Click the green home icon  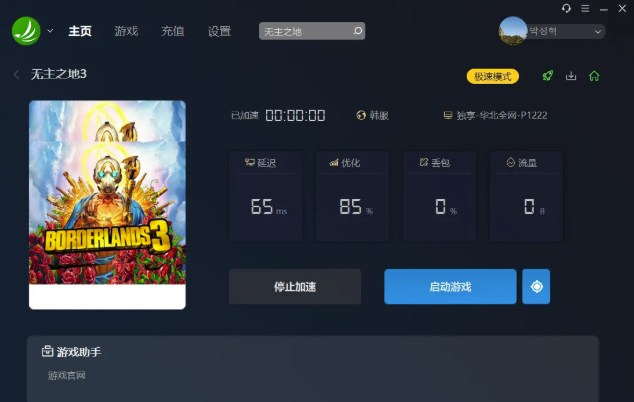click(594, 76)
